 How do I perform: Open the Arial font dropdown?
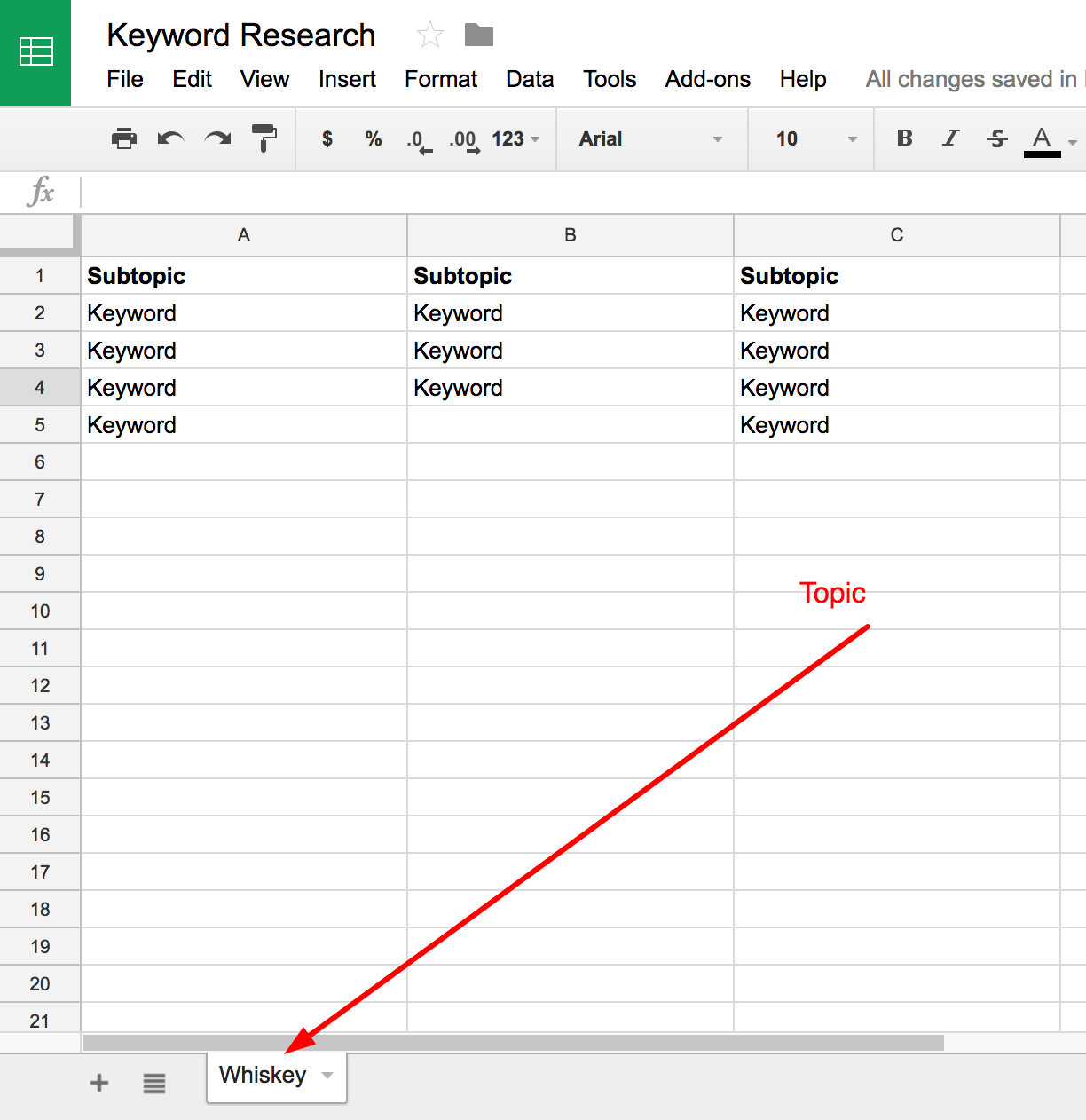pos(650,138)
